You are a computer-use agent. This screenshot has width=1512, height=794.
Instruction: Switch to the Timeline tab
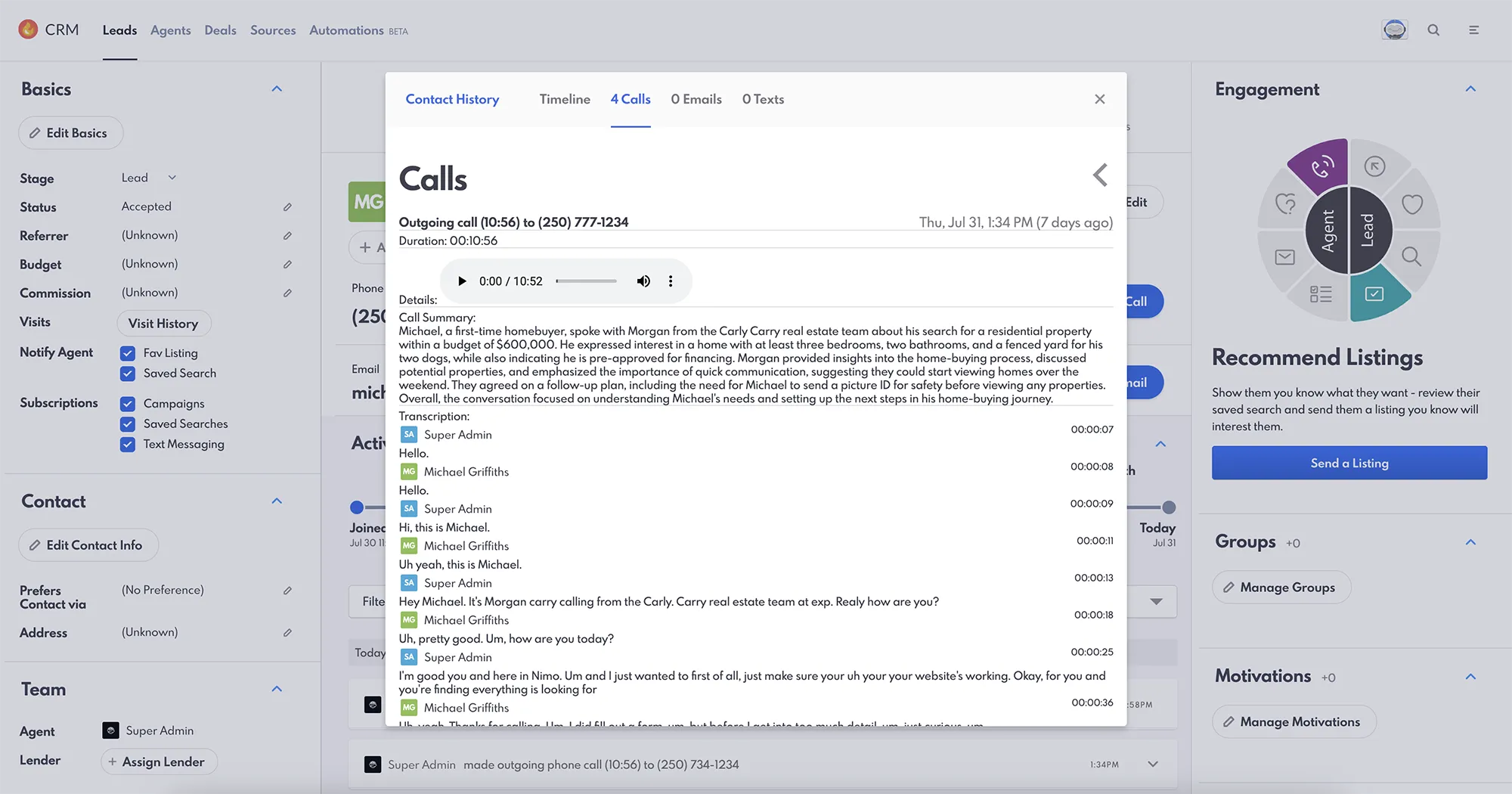565,99
